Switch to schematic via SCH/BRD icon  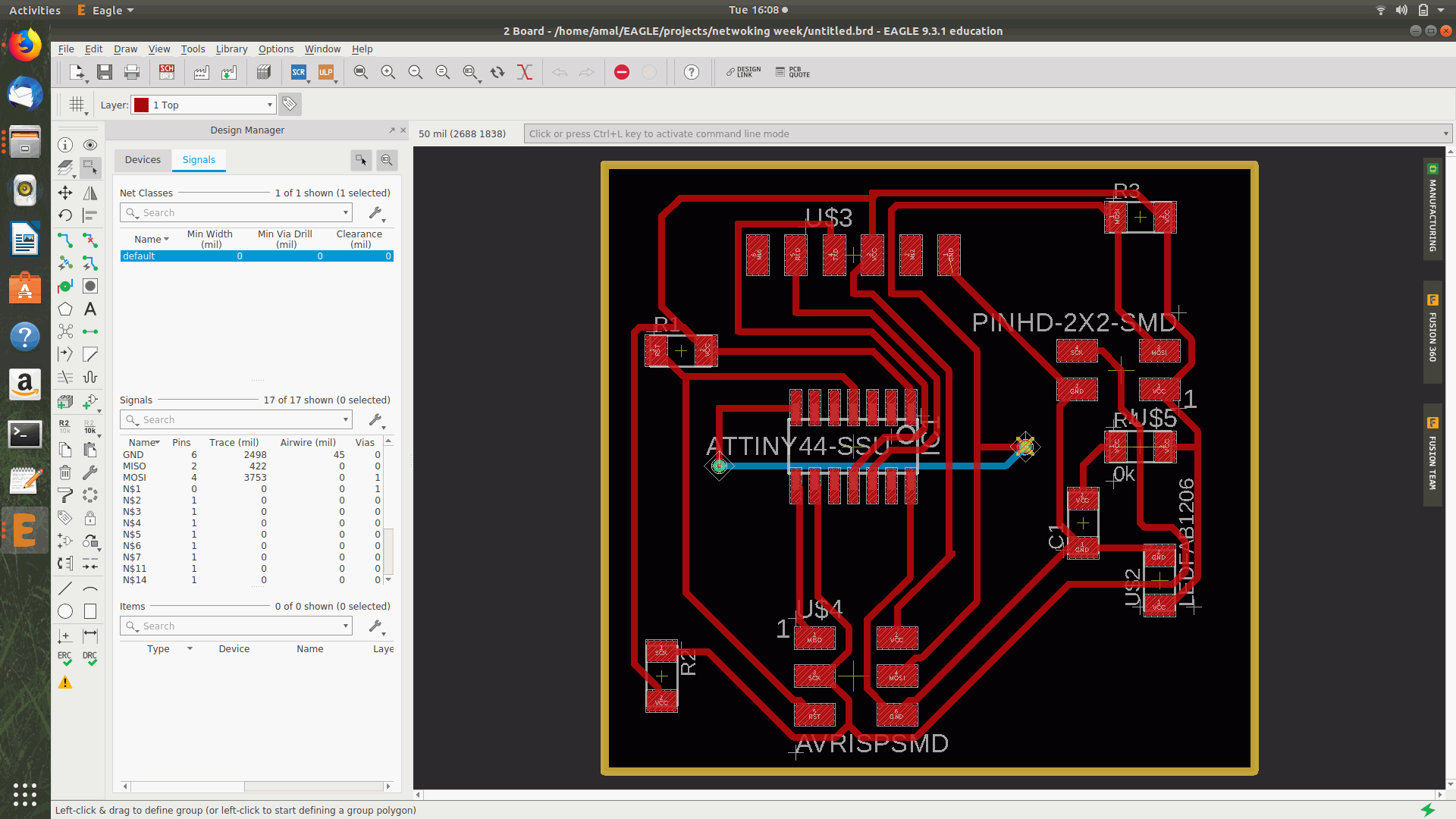pos(167,72)
